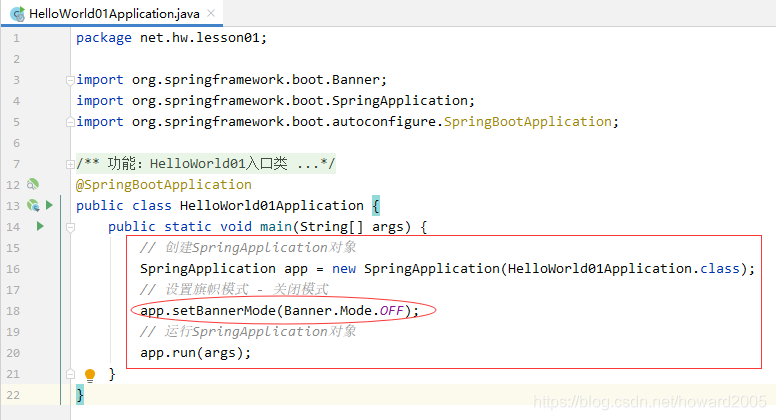
Task: Click the Banner import statement
Action: 231,80
